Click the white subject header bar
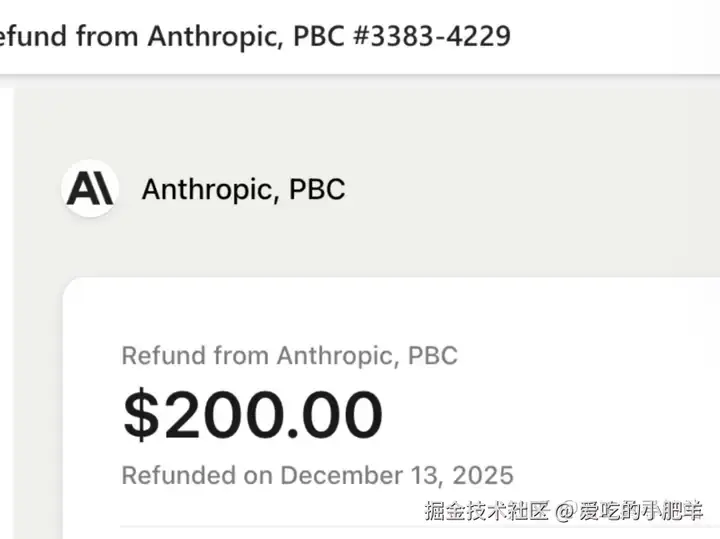 [620, 36]
